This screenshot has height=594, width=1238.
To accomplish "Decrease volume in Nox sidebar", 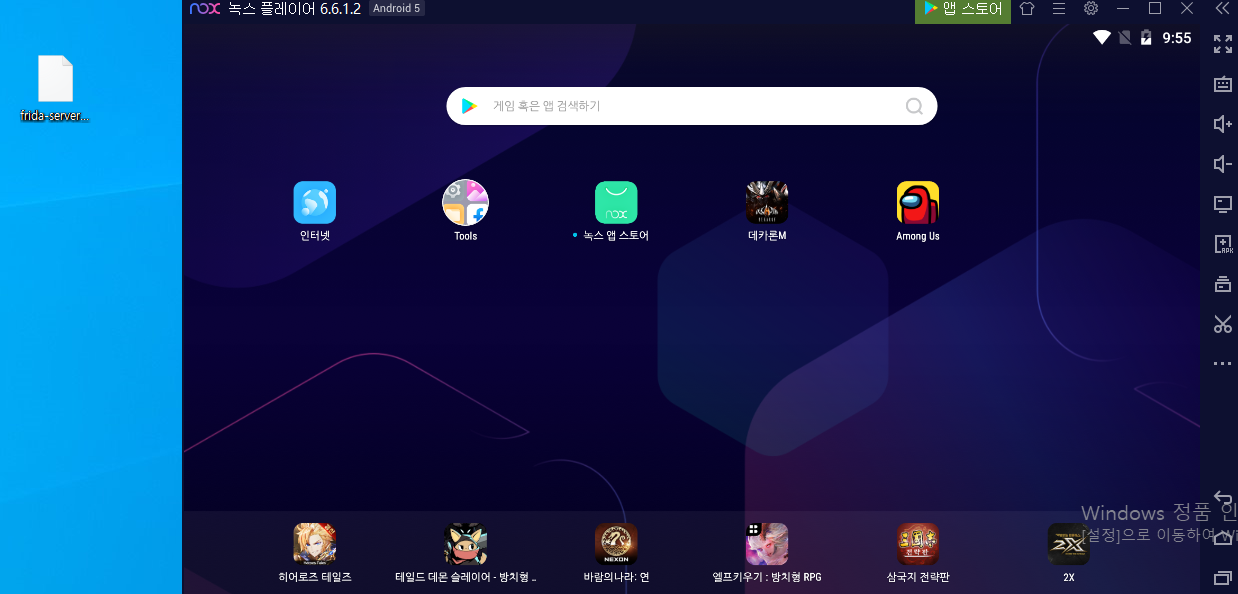I will tap(1222, 164).
